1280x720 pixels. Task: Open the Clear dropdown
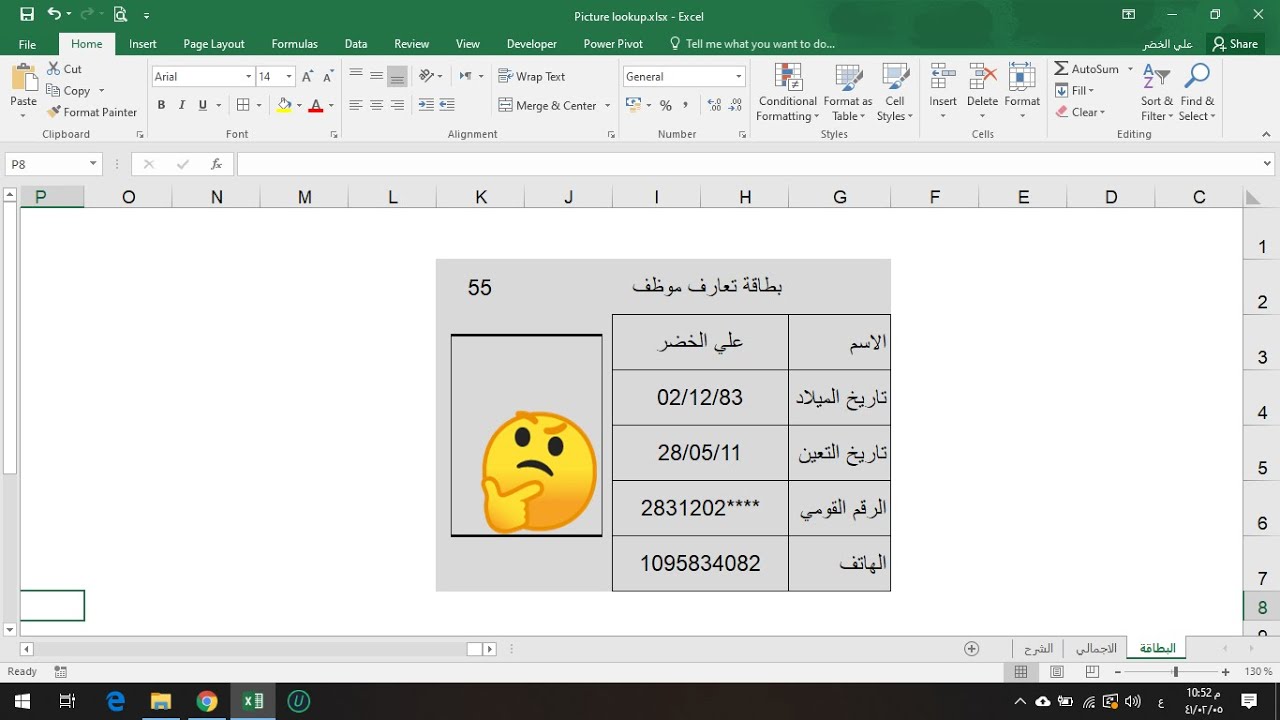[x=1081, y=113]
